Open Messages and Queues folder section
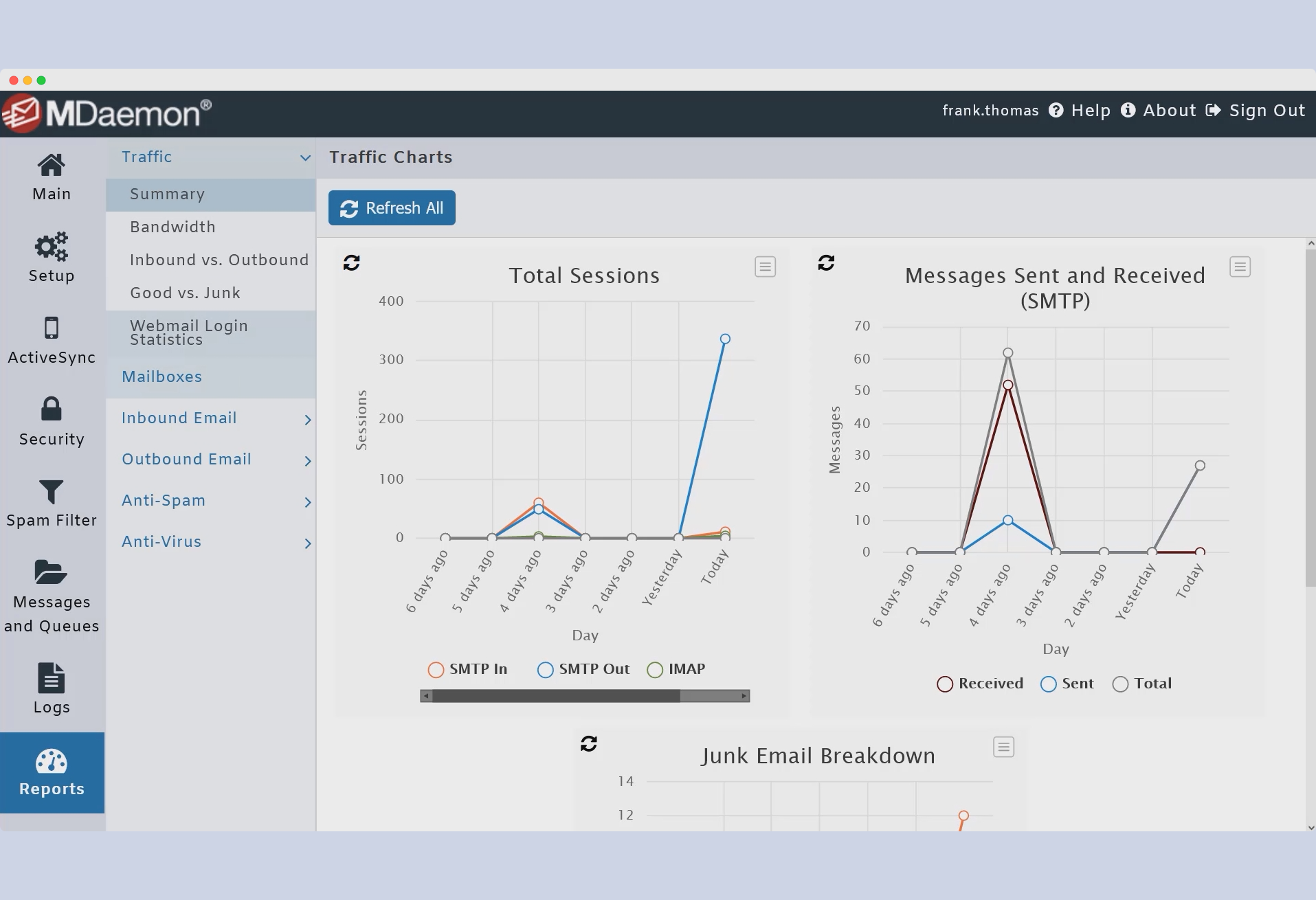This screenshot has width=1316, height=900. tap(52, 596)
